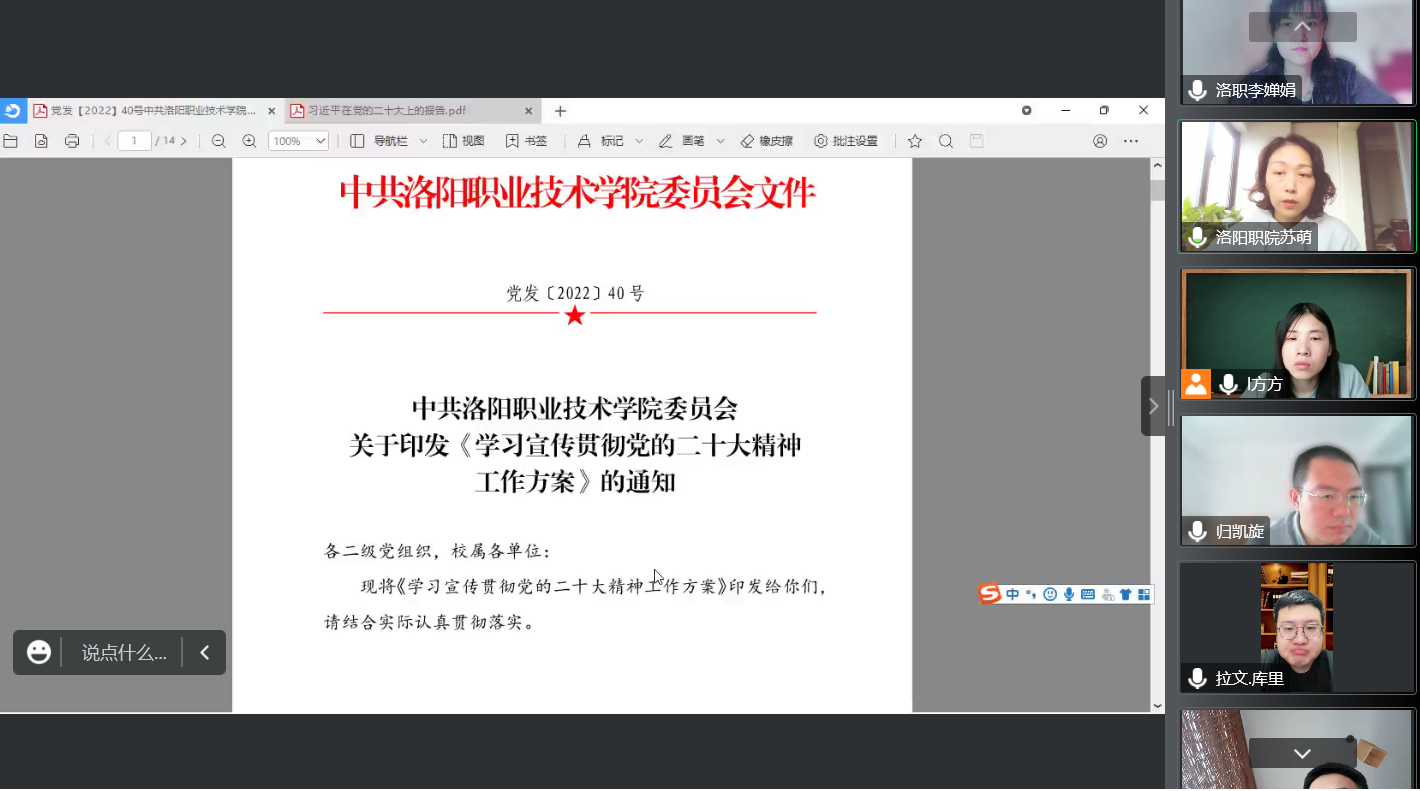Zoom in using the plus magnifier icon
Screen dimensions: 1420x791
coord(249,141)
